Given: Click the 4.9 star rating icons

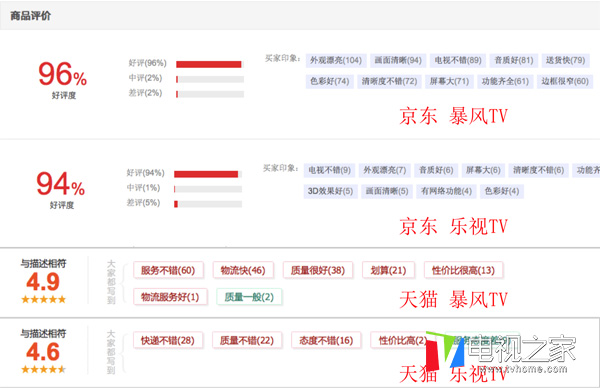Looking at the screenshot, I should (x=43, y=299).
